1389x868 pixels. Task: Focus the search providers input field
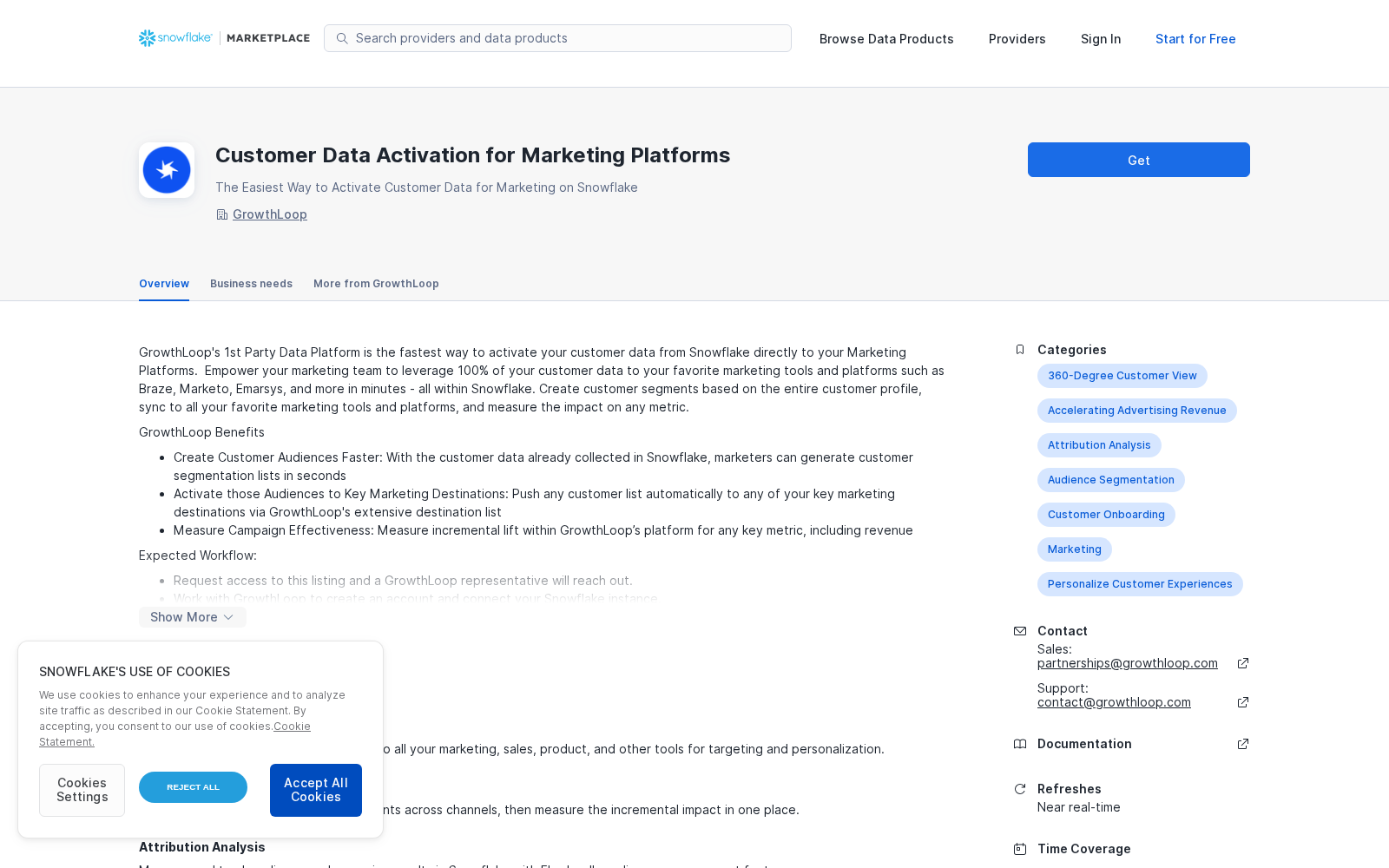557,38
